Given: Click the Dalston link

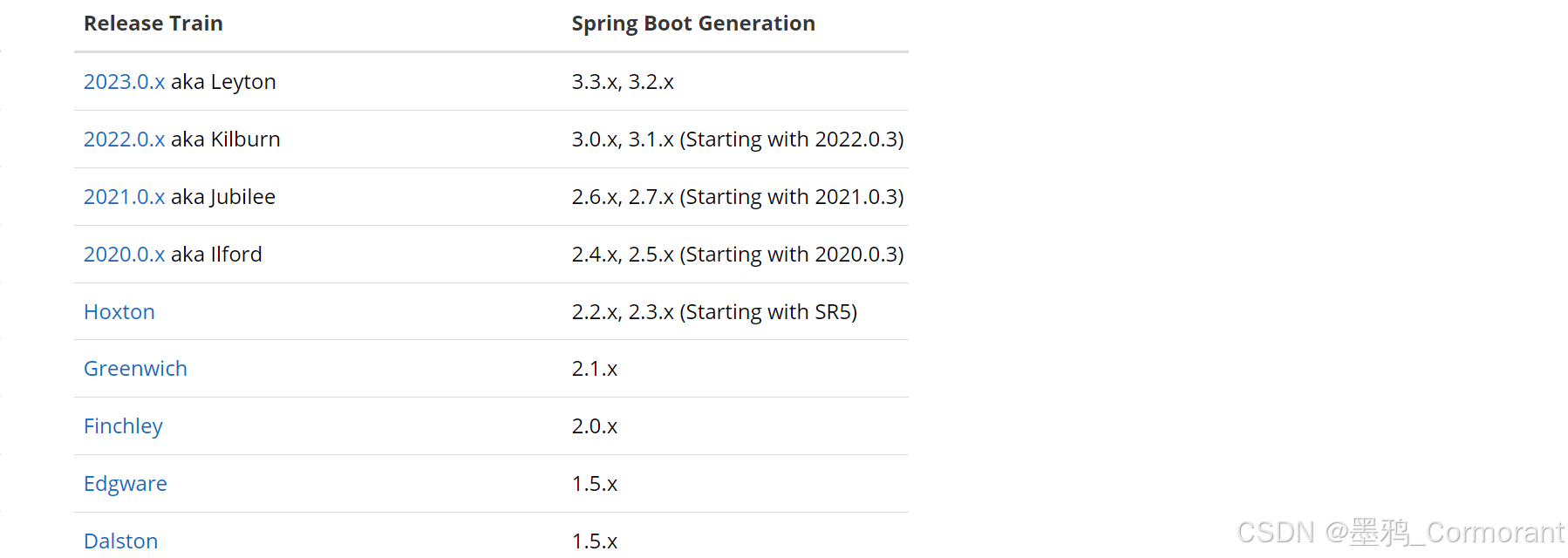Looking at the screenshot, I should tap(120, 541).
